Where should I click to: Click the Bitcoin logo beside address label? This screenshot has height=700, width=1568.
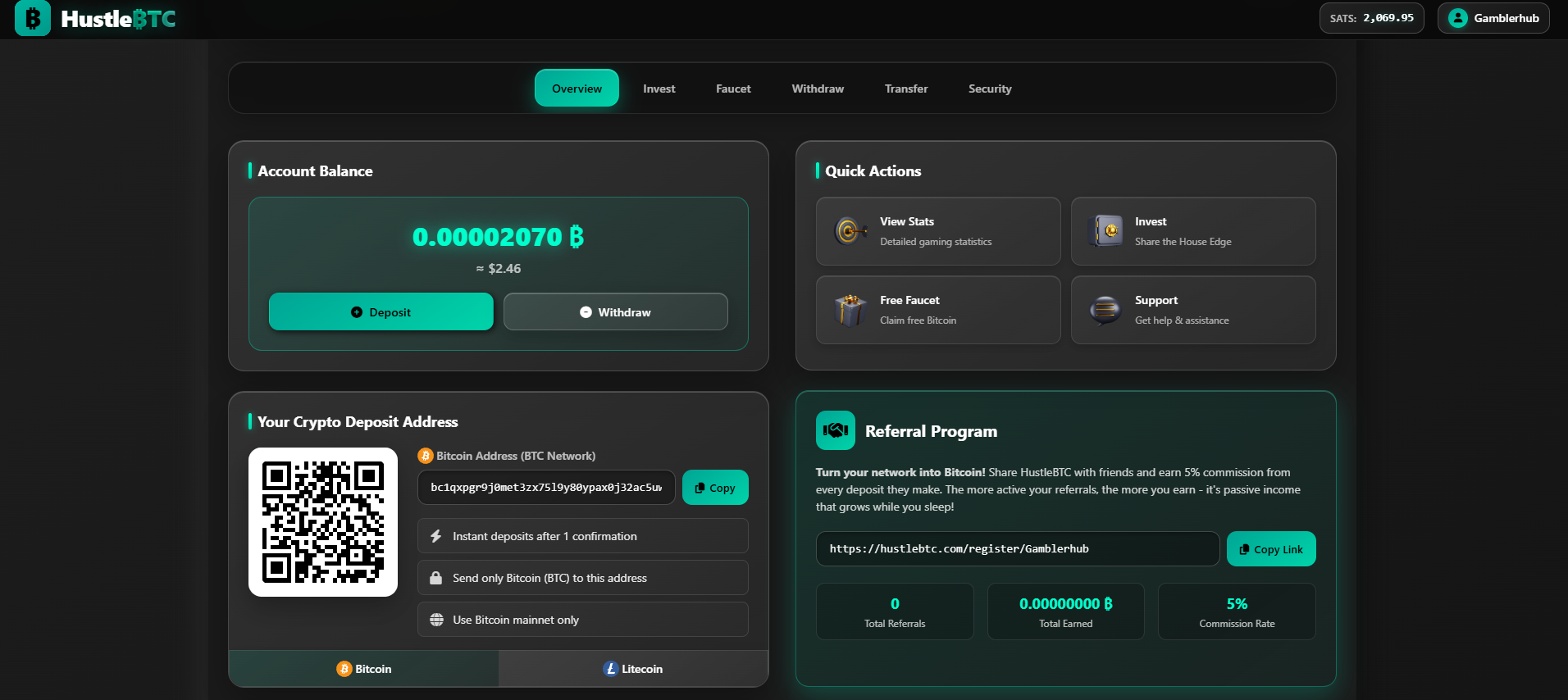425,456
